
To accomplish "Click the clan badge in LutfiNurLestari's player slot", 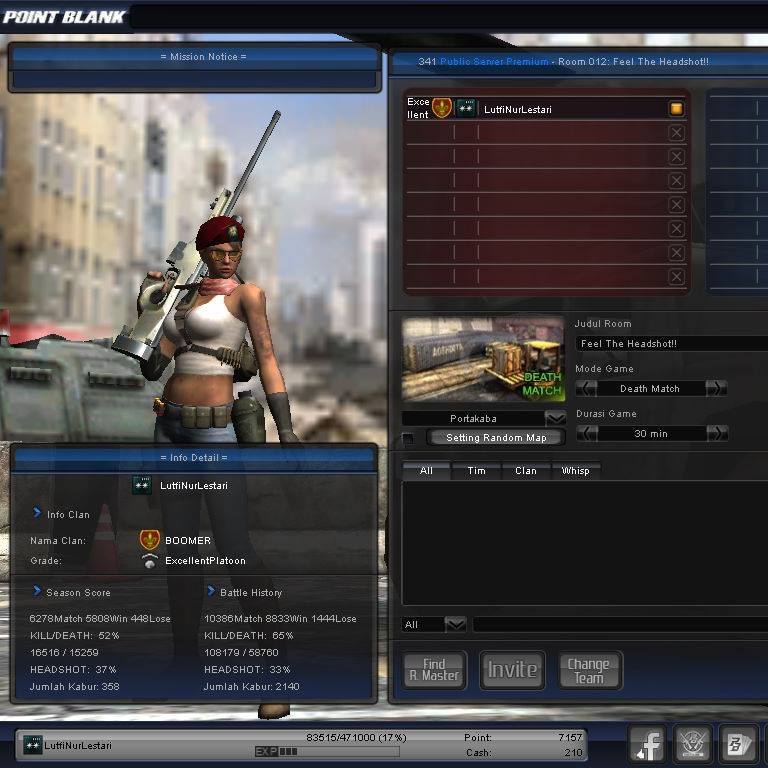I will 442,108.
